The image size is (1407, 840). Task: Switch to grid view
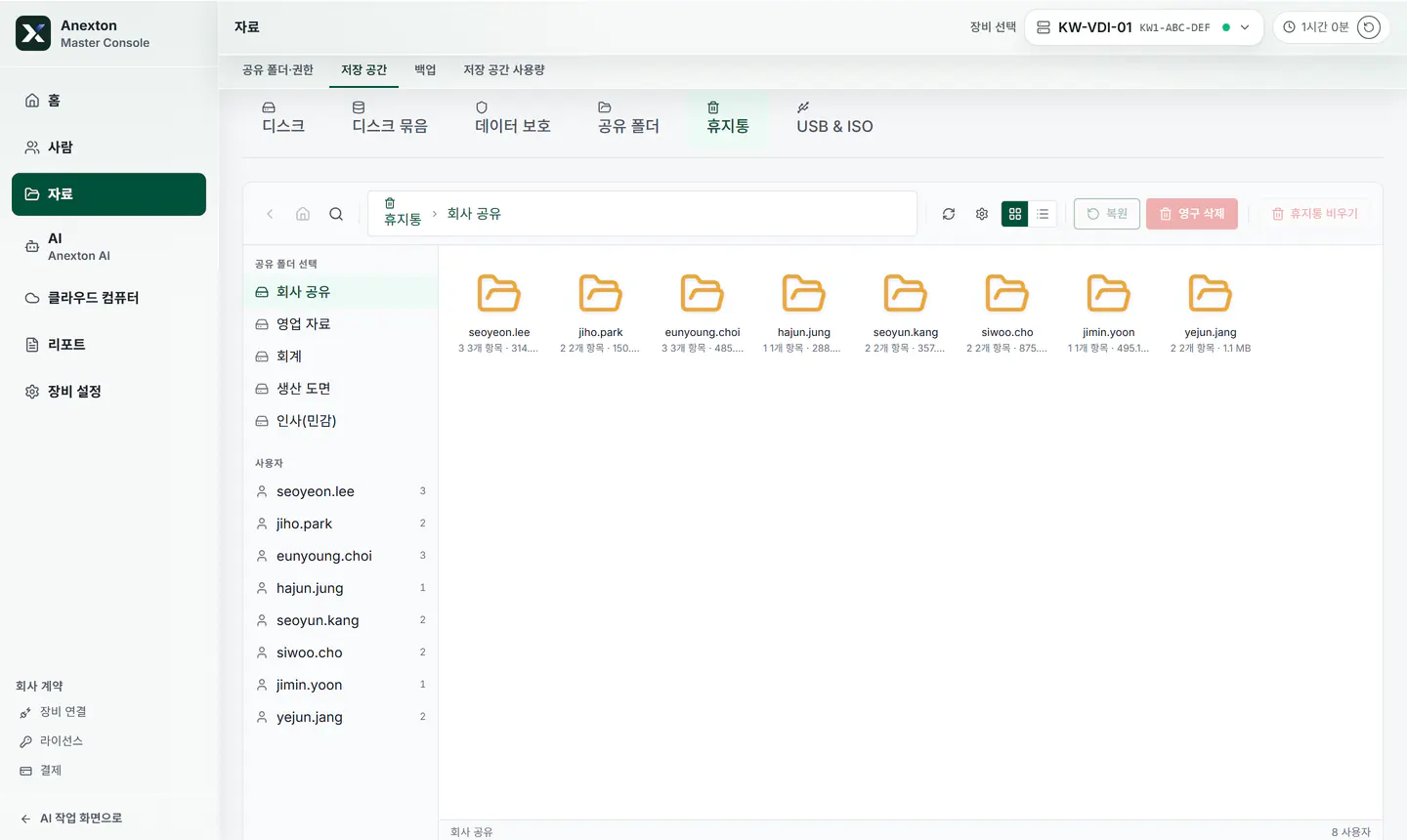pos(1015,214)
